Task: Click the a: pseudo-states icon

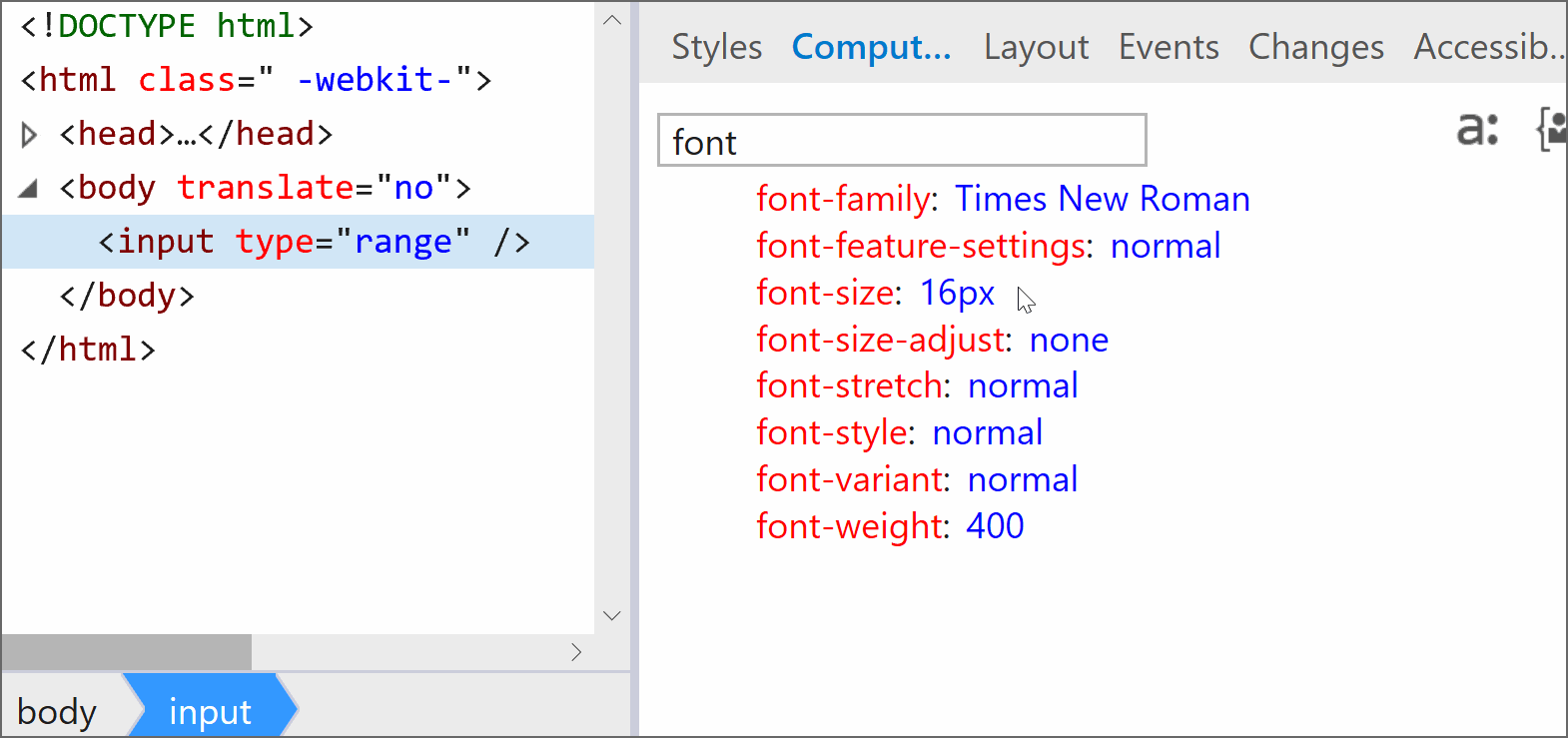Action: [x=1477, y=130]
